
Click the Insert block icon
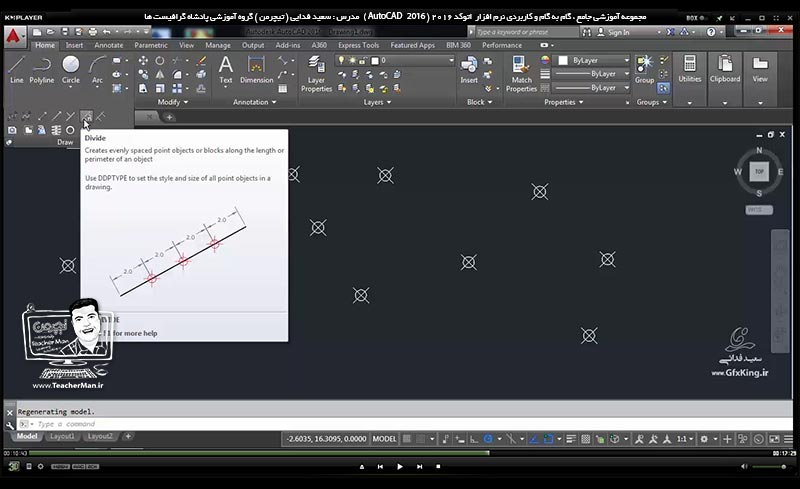click(x=469, y=70)
